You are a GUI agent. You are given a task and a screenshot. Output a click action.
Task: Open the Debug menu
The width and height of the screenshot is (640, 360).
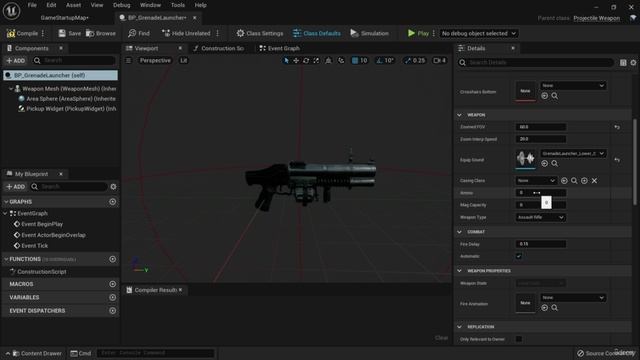coord(121,5)
